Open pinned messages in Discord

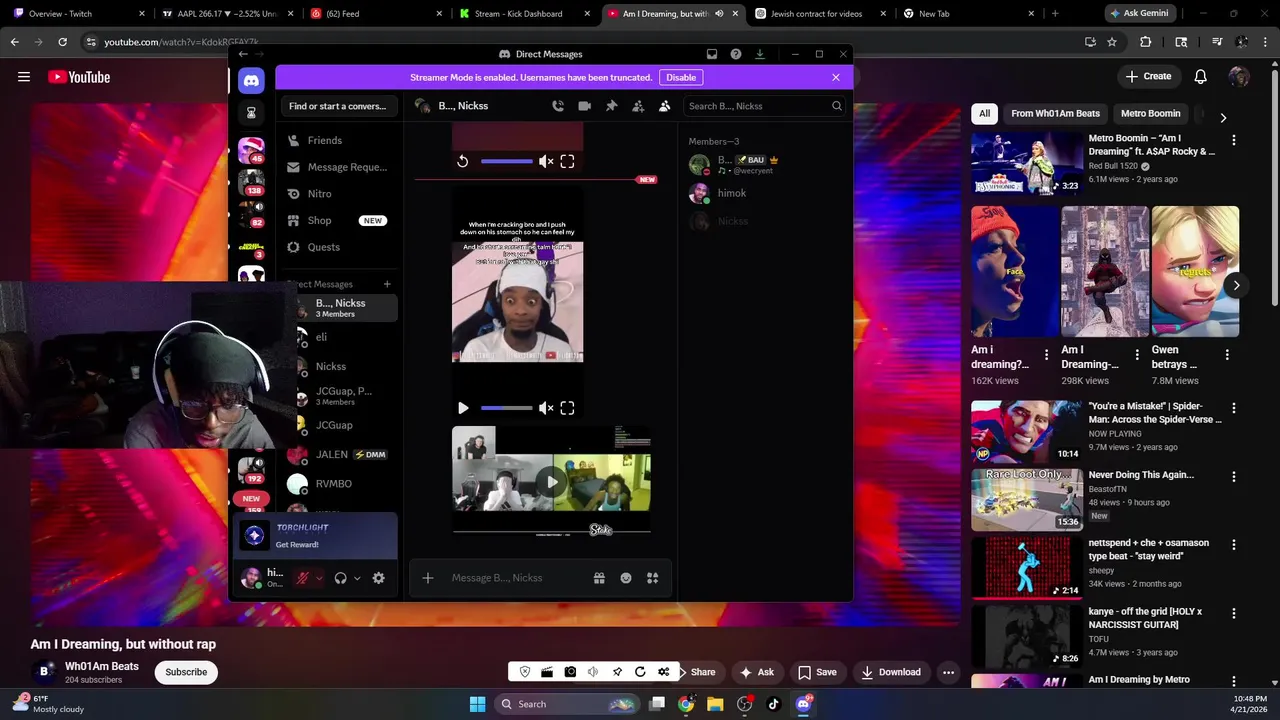point(611,106)
